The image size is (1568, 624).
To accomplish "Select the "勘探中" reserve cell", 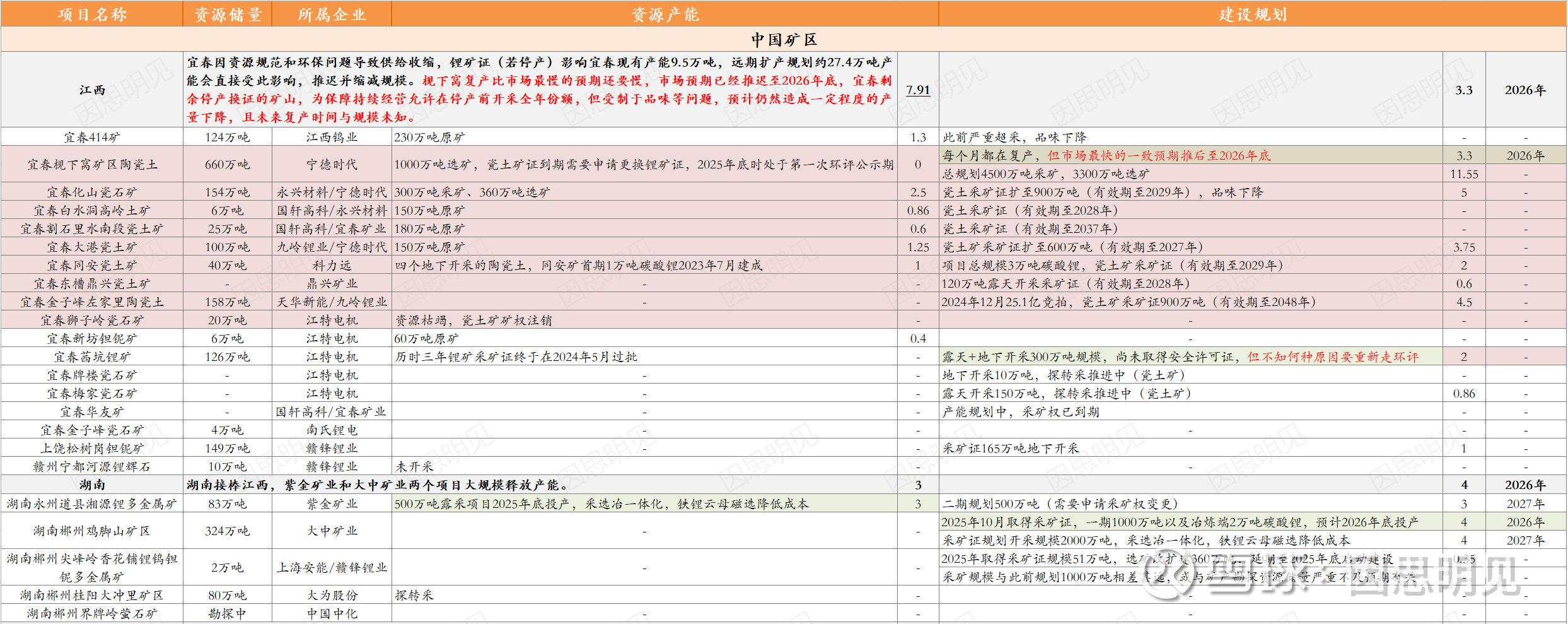I will [228, 613].
